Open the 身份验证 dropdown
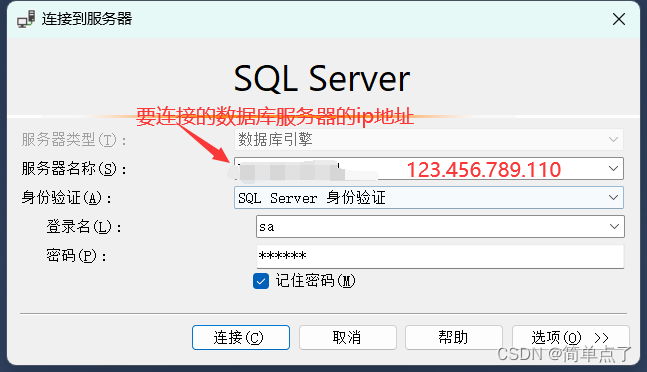 [429, 198]
